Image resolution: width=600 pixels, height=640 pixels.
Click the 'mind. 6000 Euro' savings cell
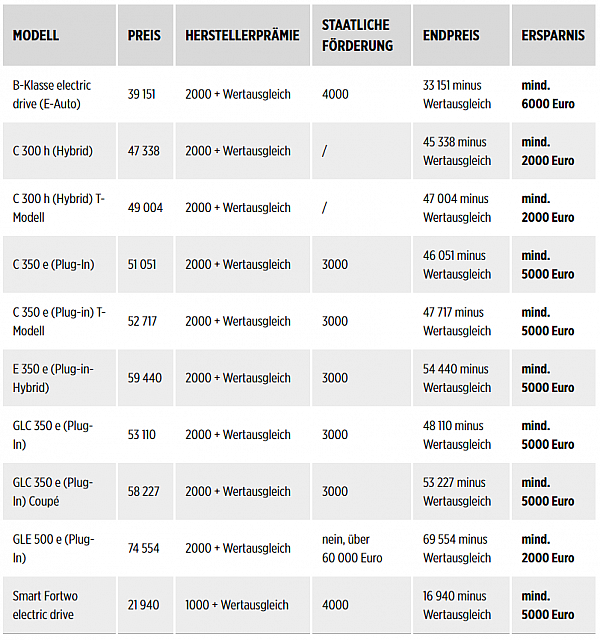(x=548, y=95)
